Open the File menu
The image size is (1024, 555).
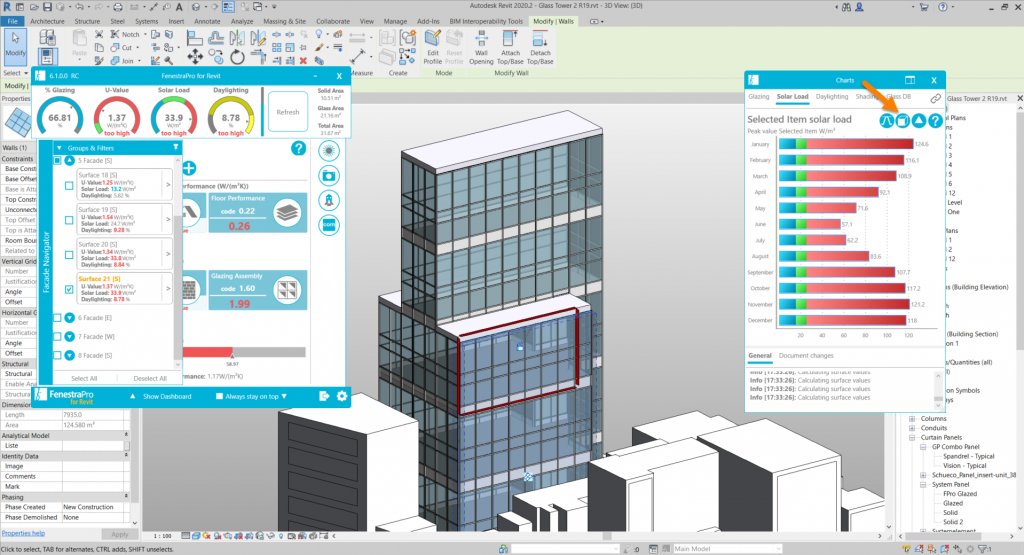[x=12, y=21]
